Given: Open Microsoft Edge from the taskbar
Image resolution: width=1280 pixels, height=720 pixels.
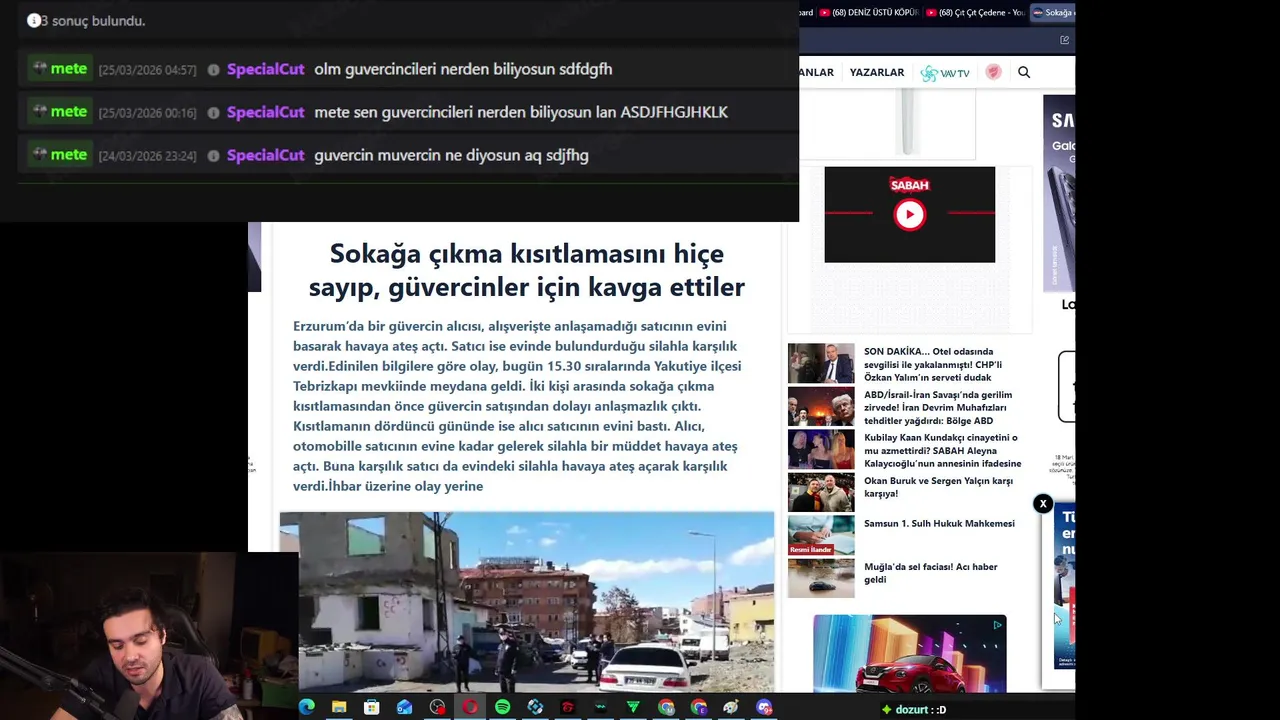Looking at the screenshot, I should click(307, 707).
